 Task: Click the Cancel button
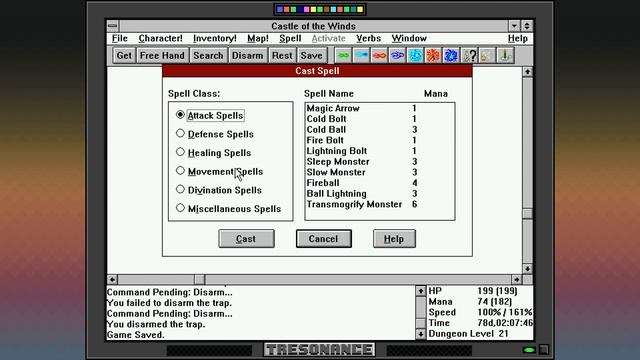(x=323, y=239)
